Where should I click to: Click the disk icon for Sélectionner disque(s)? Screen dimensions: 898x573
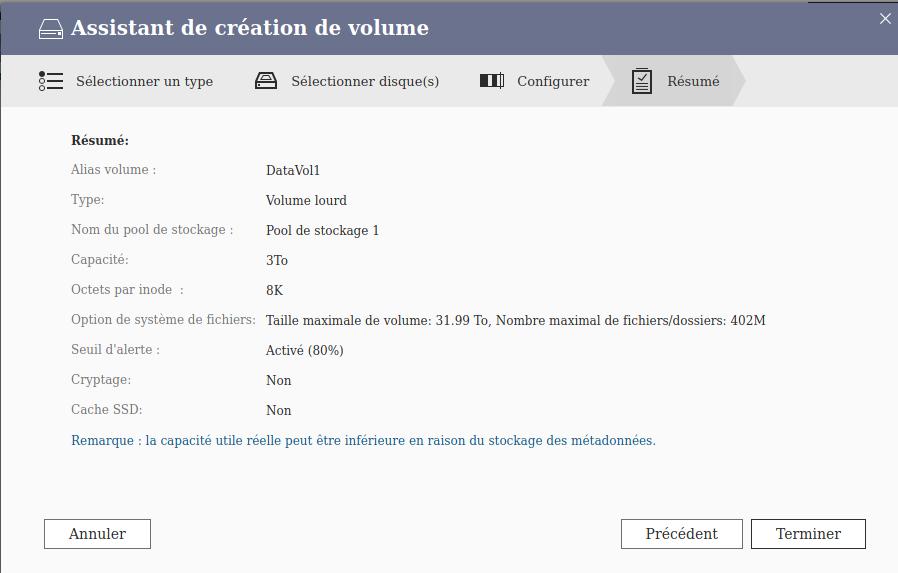[x=266, y=81]
